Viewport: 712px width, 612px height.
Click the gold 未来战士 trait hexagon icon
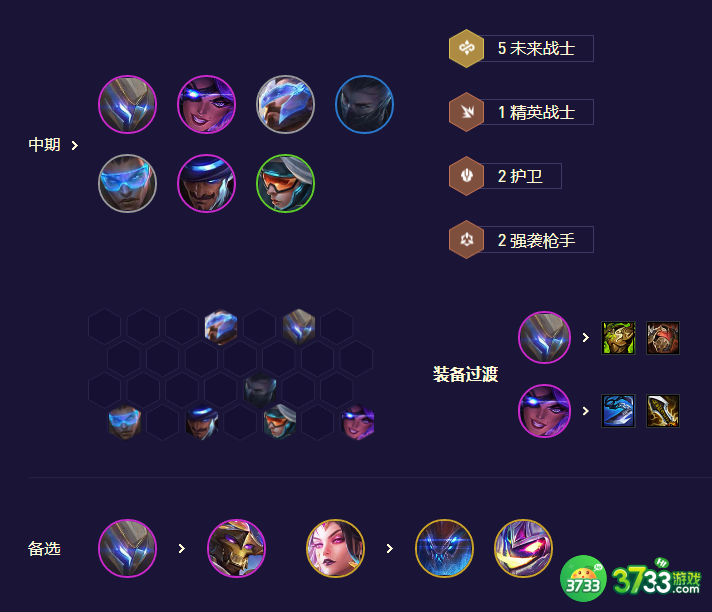tap(466, 48)
